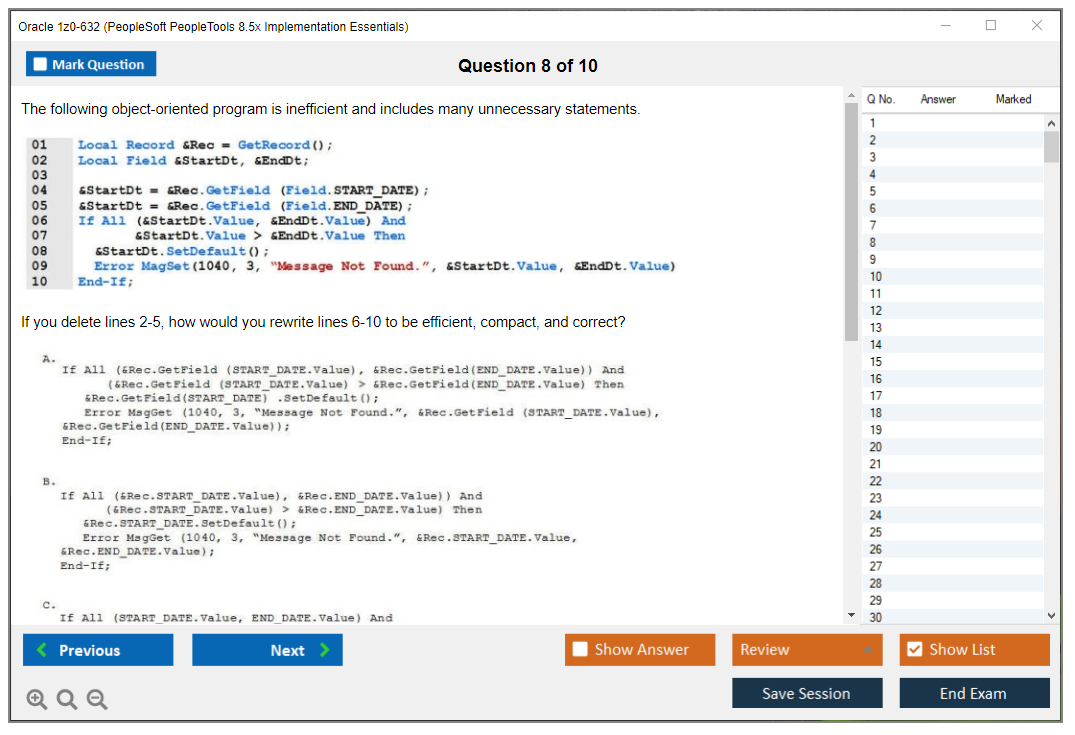Image resolution: width=1075 pixels, height=735 pixels.
Task: Save the current exam session
Action: [807, 693]
